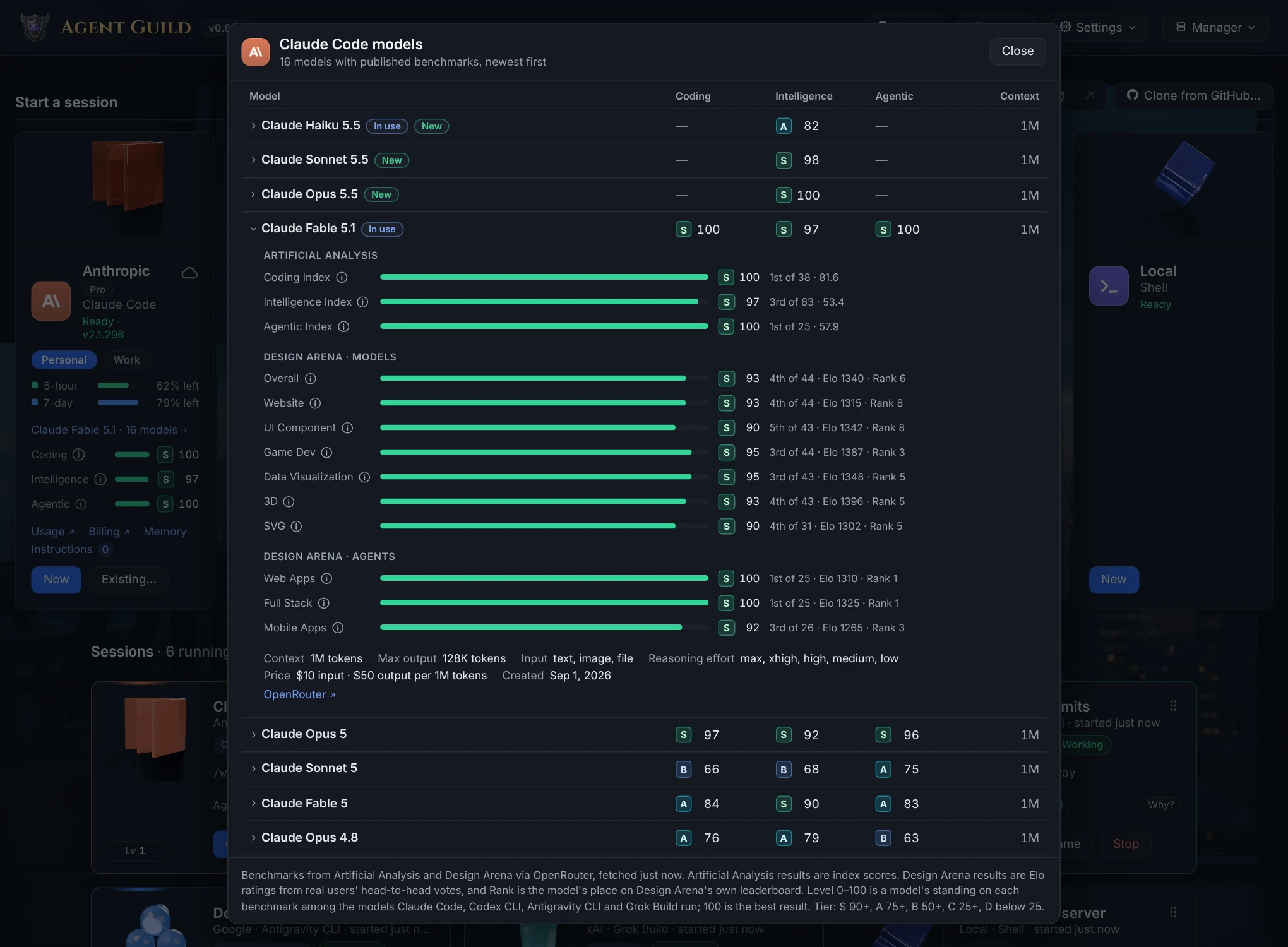This screenshot has height=947, width=1288.
Task: Open the OpenRouter link
Action: tap(299, 694)
